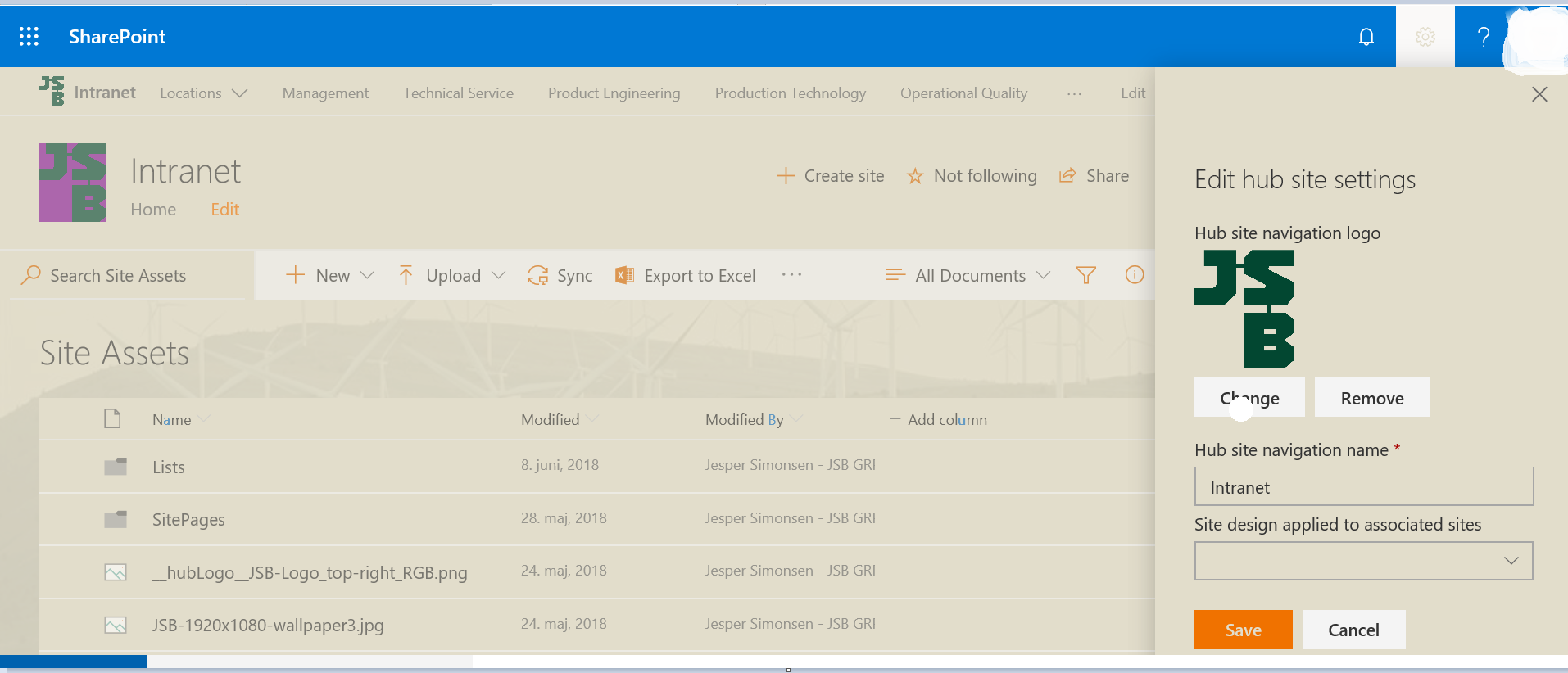Open JSB-1920x1080-wallpaper3.jpg
The height and width of the screenshot is (673, 1568).
coord(268,626)
